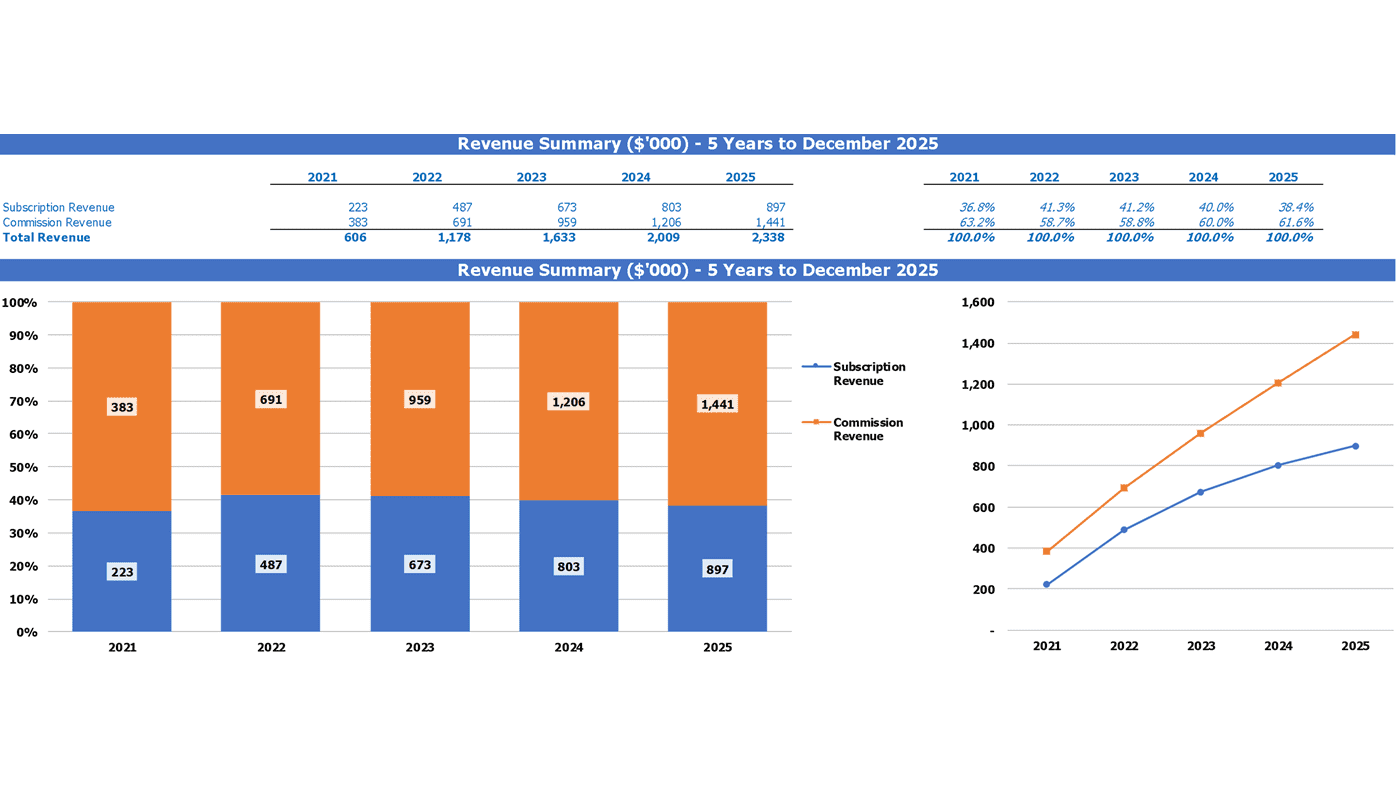Select the 2021 header above 606 total column
1396x786 pixels.
click(x=322, y=177)
